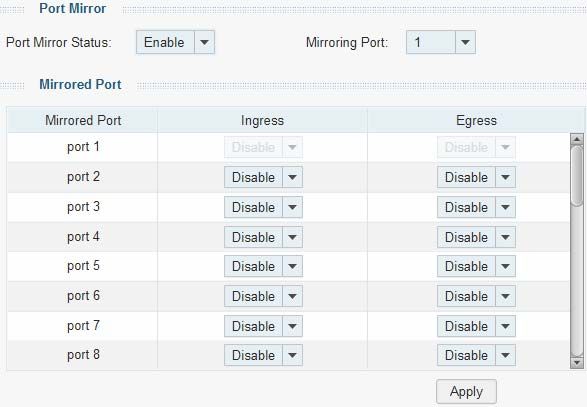Click the scrollbar down arrow
This screenshot has height=407, width=587.
point(577,362)
